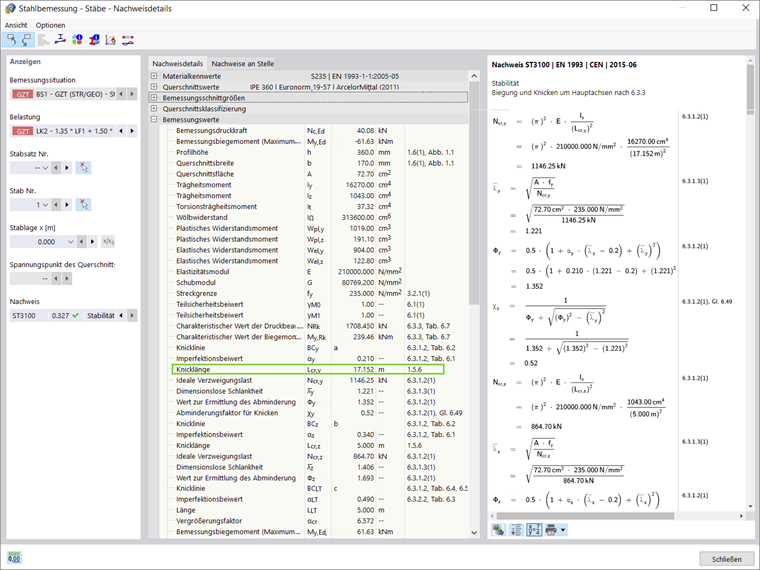The width and height of the screenshot is (760, 570).
Task: Expand the Bemessungsschnittgrößen section
Action: tap(154, 97)
